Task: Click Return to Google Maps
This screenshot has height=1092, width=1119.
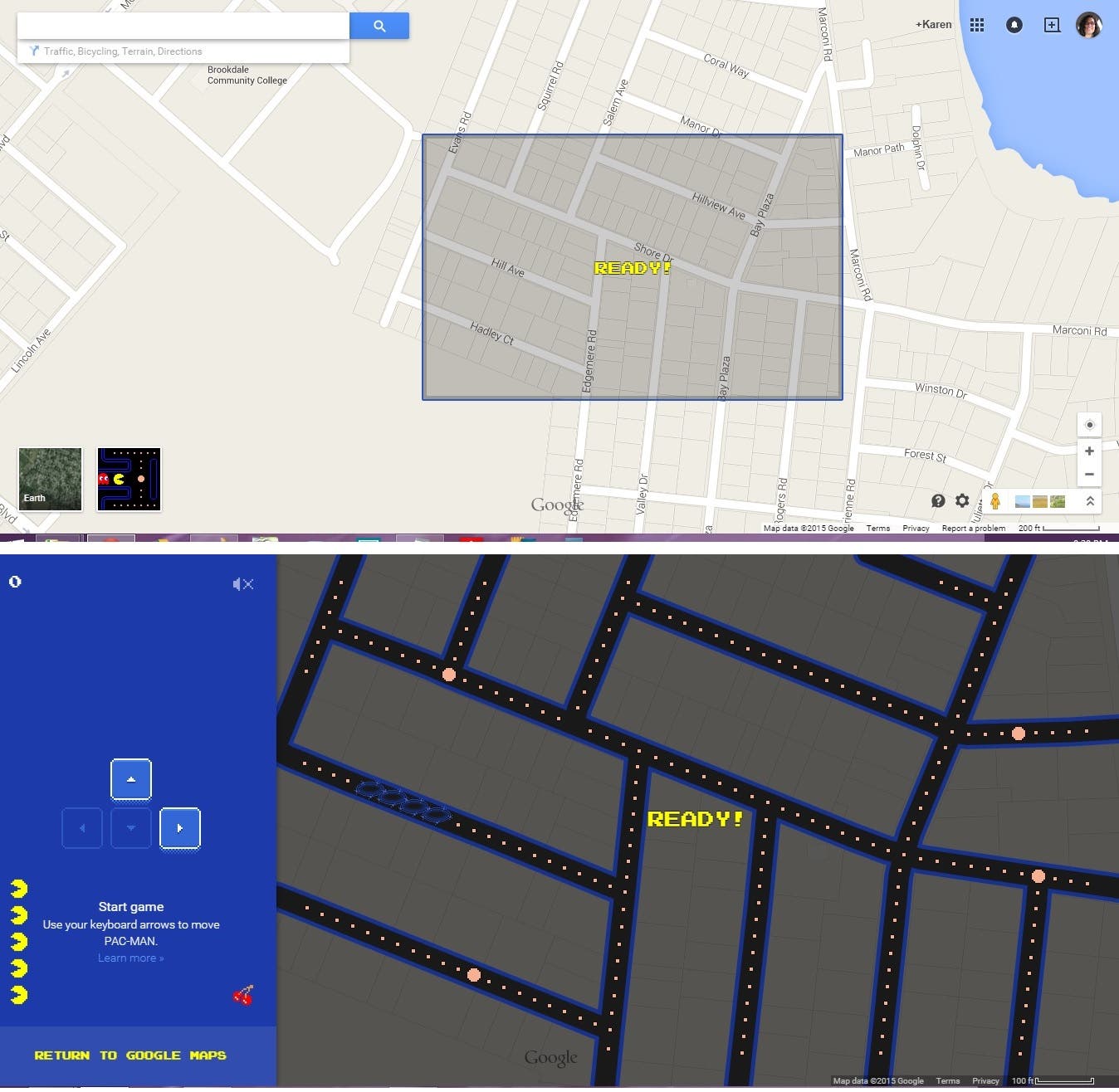Action: pyautogui.click(x=130, y=1055)
